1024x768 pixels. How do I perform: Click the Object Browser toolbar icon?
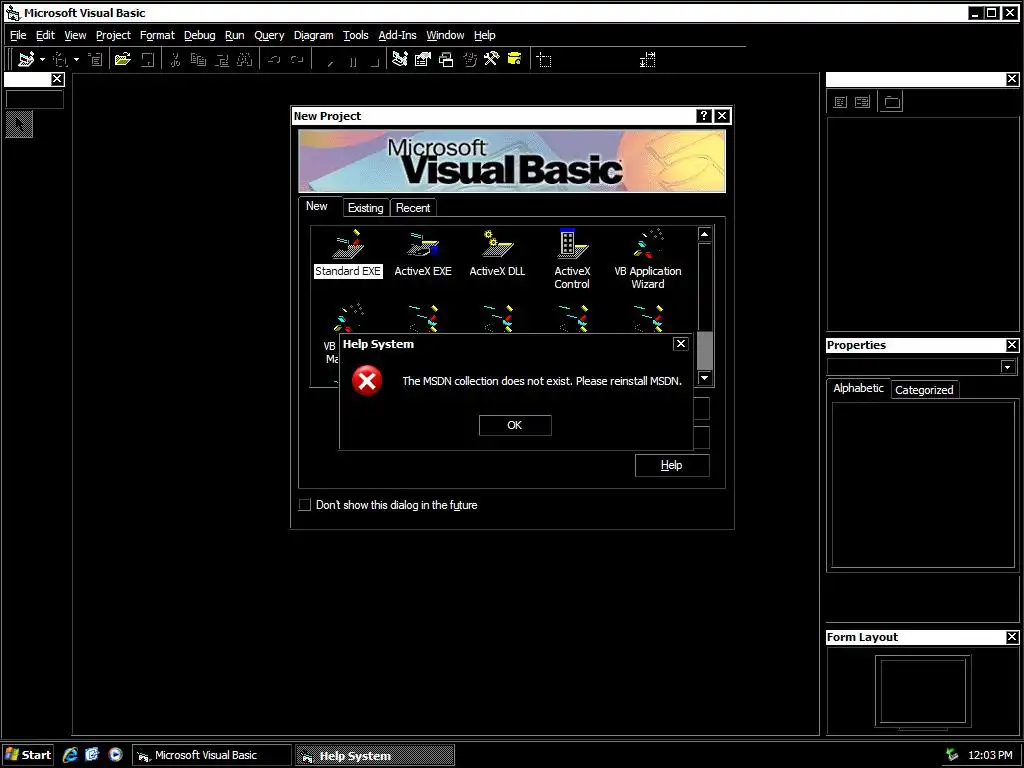(470, 59)
